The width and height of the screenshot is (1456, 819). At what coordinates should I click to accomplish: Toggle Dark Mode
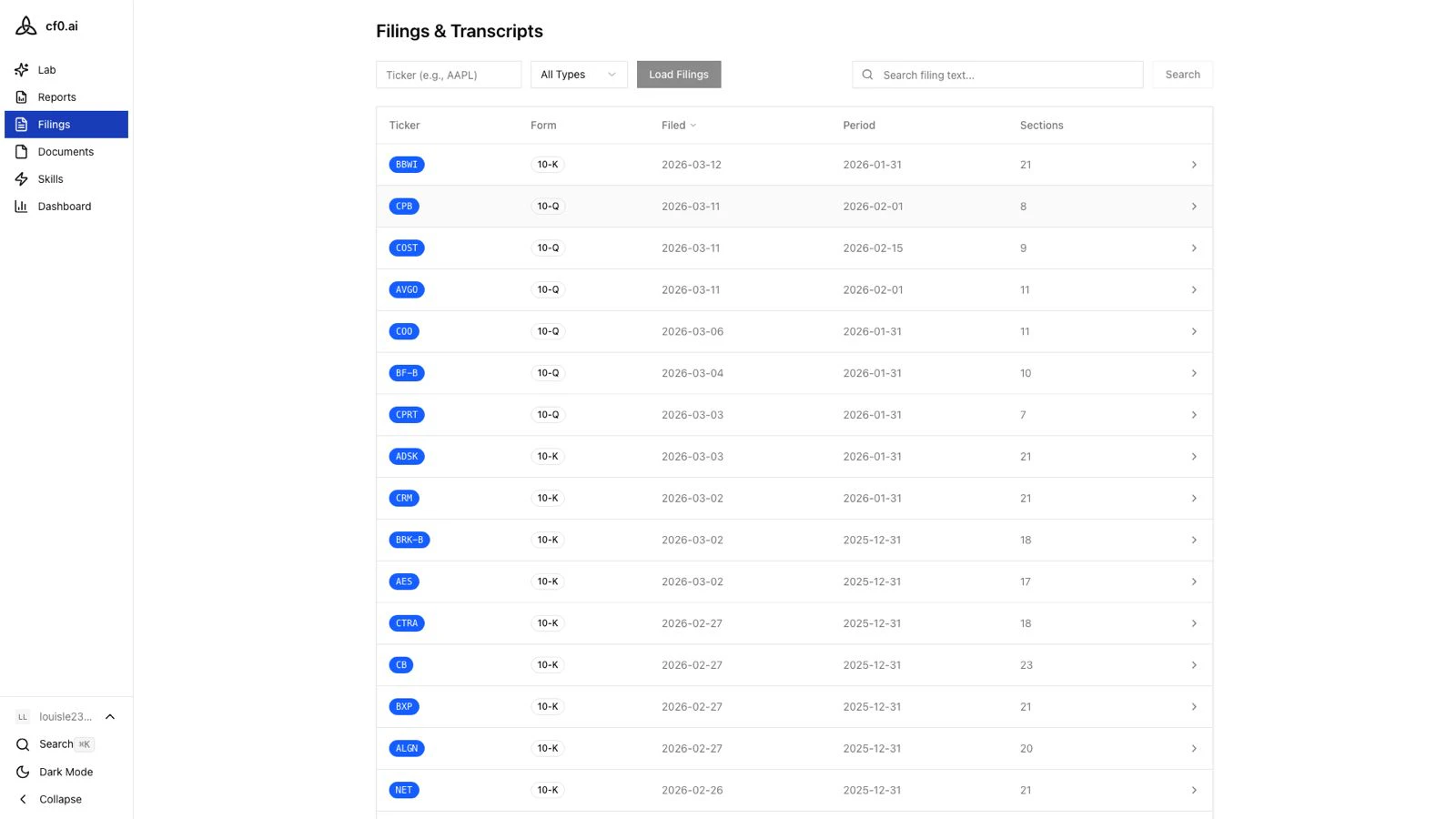coord(66,772)
